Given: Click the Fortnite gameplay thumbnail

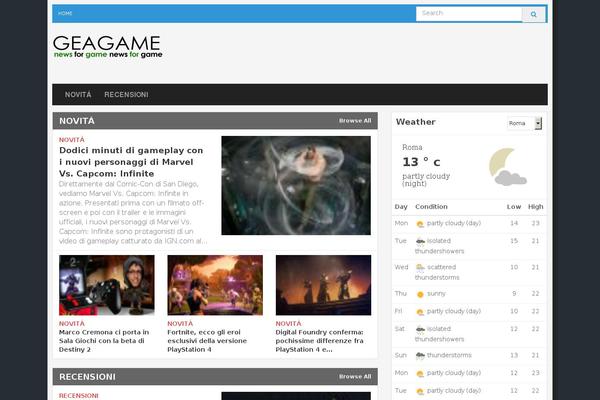Looking at the screenshot, I should [215, 285].
